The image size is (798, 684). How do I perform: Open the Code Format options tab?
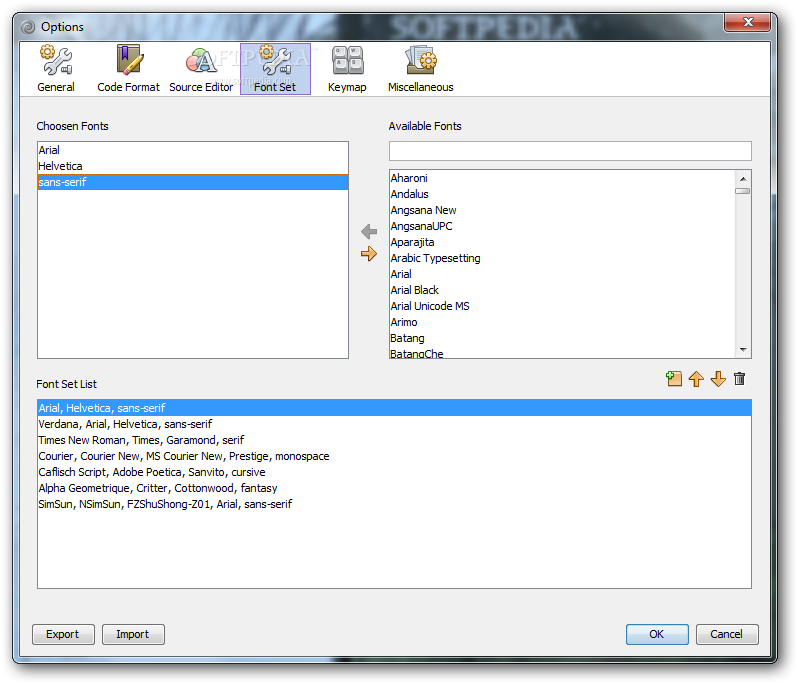[x=128, y=69]
